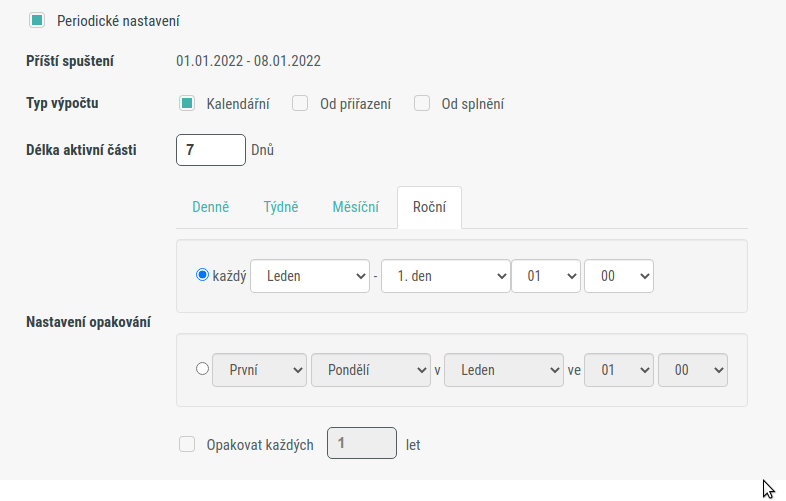The image size is (786, 501).
Task: Open the První ordinal dropdown
Action: (x=259, y=370)
